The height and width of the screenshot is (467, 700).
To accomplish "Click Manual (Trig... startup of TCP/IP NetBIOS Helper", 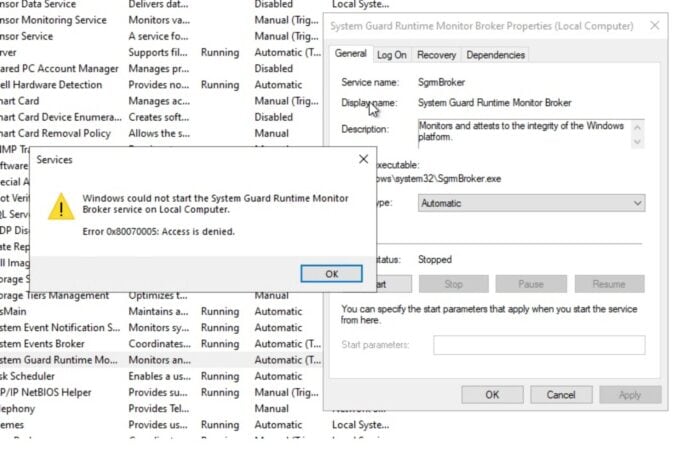I will (x=287, y=392).
